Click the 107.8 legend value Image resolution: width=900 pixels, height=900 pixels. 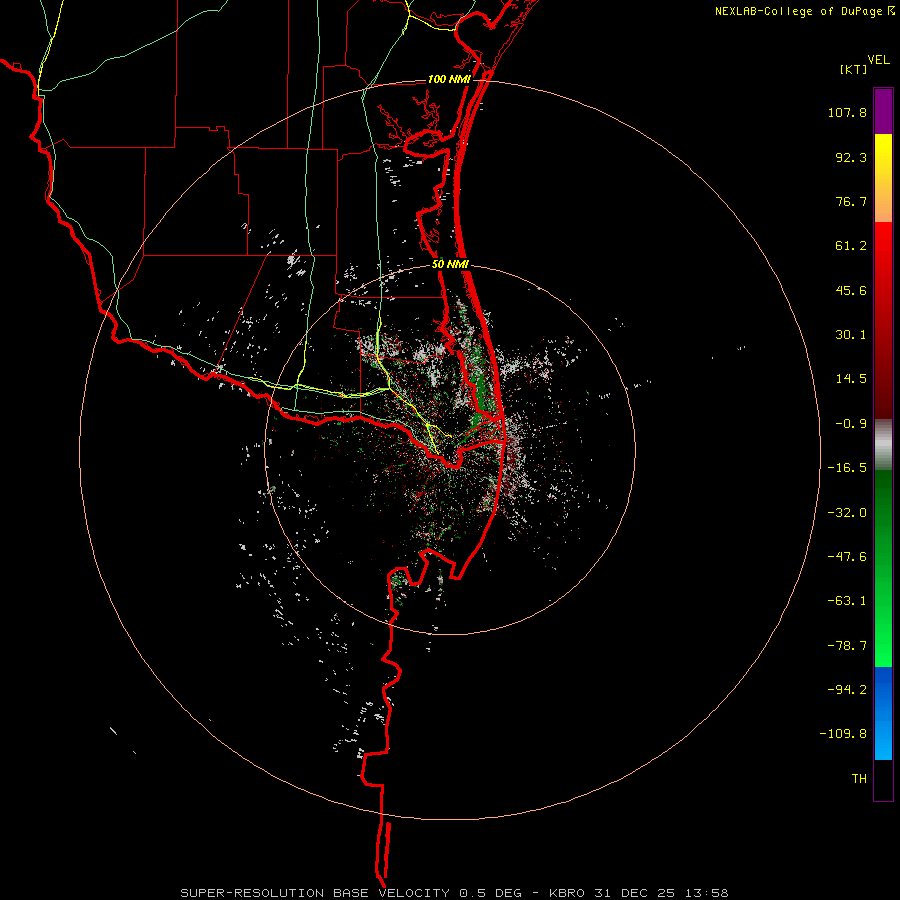click(x=847, y=112)
